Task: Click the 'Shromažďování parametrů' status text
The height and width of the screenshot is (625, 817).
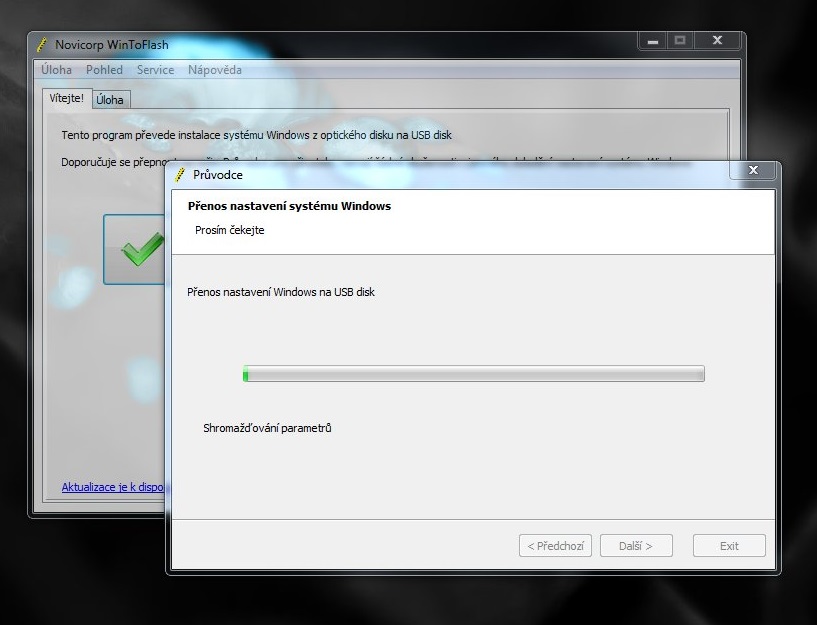Action: tap(267, 428)
